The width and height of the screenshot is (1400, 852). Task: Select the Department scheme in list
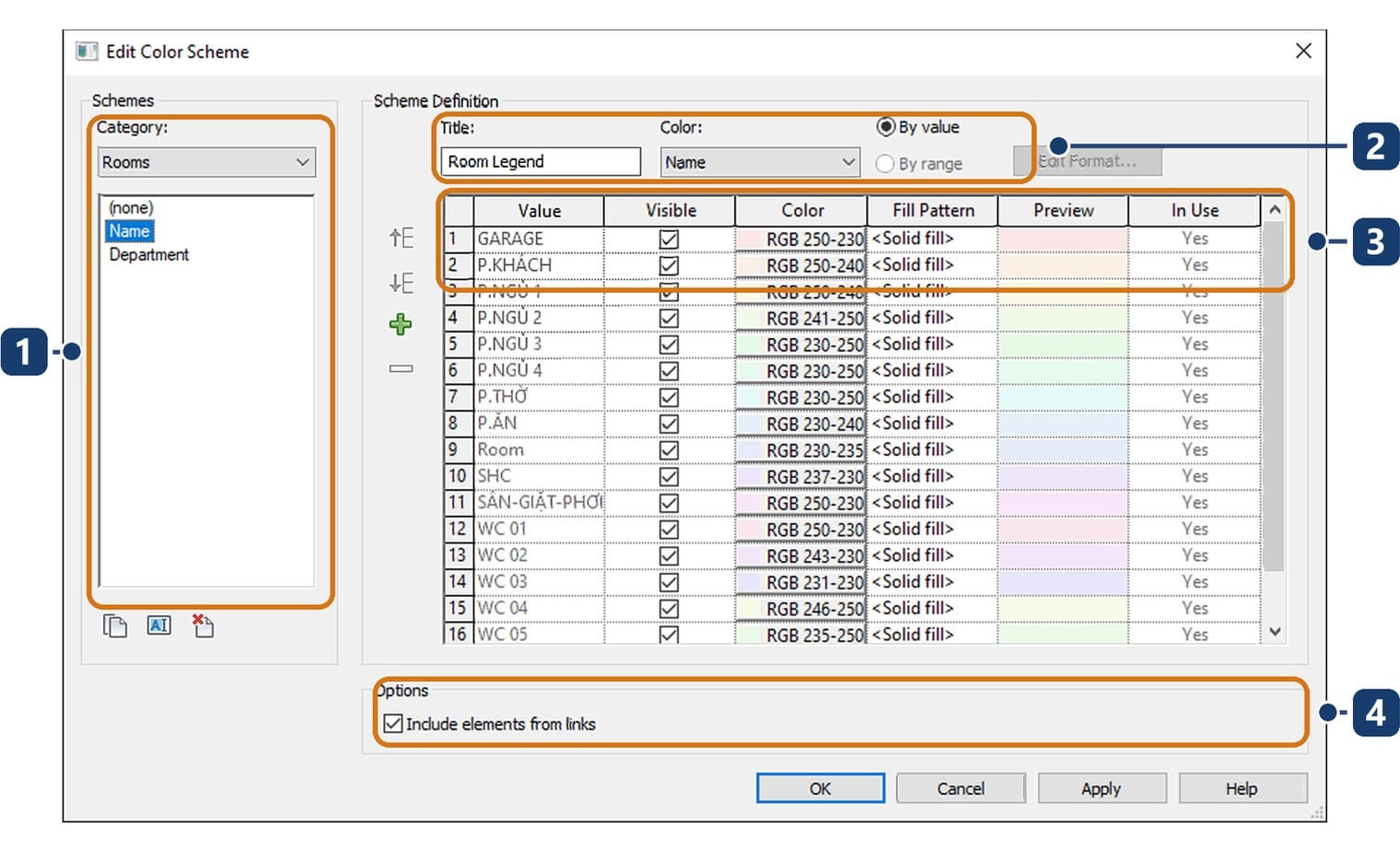pos(148,254)
